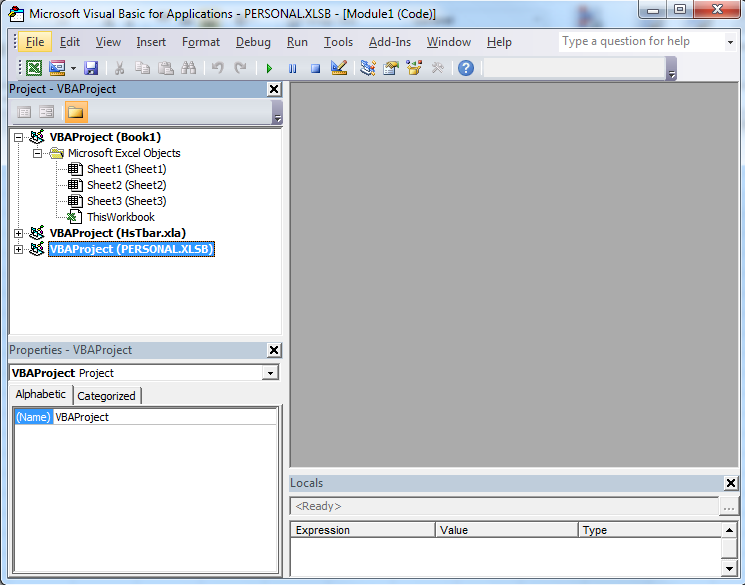Open the Toolbox toolbar icon

[x=437, y=68]
